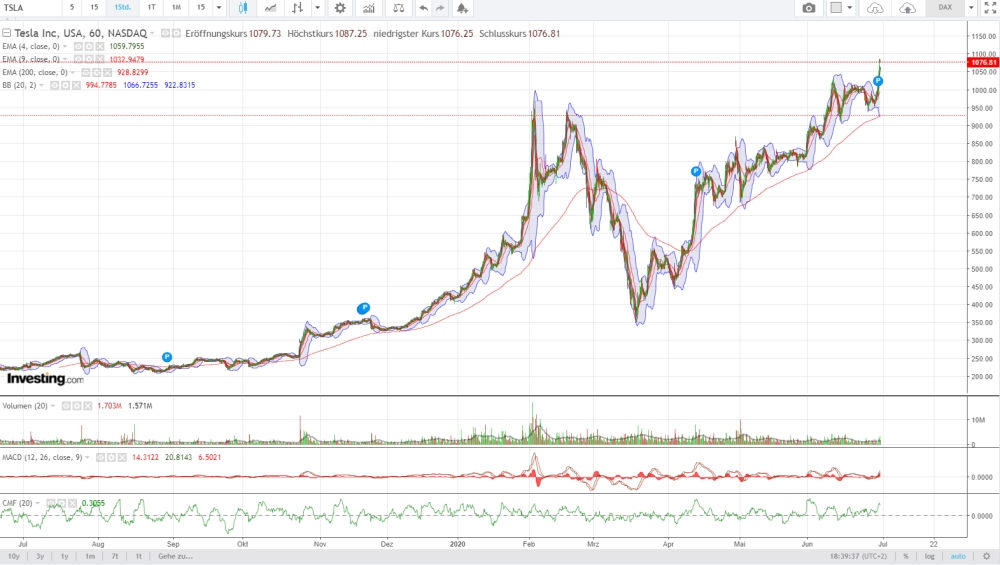Edit the TSLA symbol field
Viewport: 1000px width, 565px height.
[x=31, y=8]
